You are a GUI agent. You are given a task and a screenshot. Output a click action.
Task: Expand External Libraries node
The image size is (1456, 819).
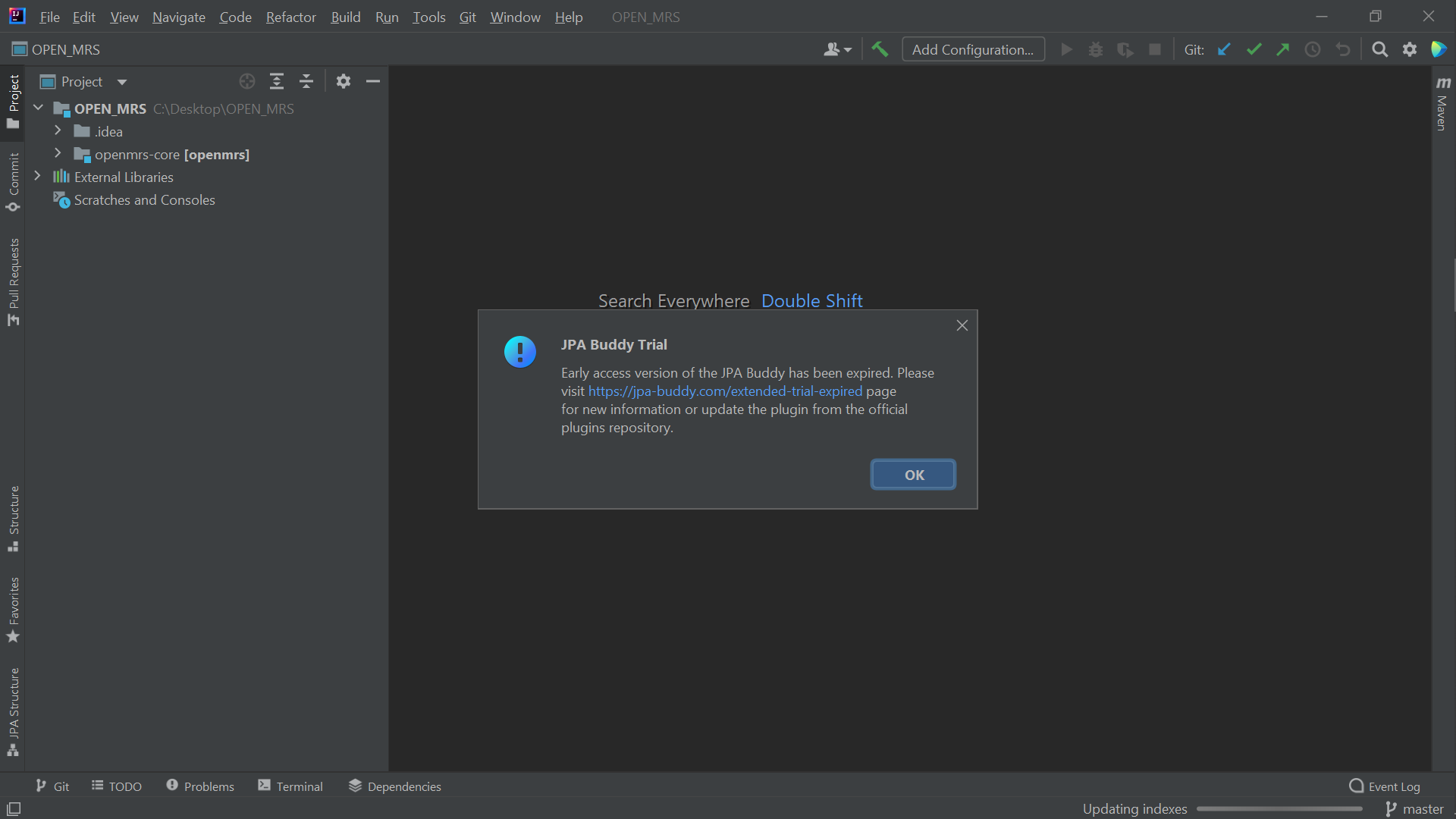coord(38,176)
